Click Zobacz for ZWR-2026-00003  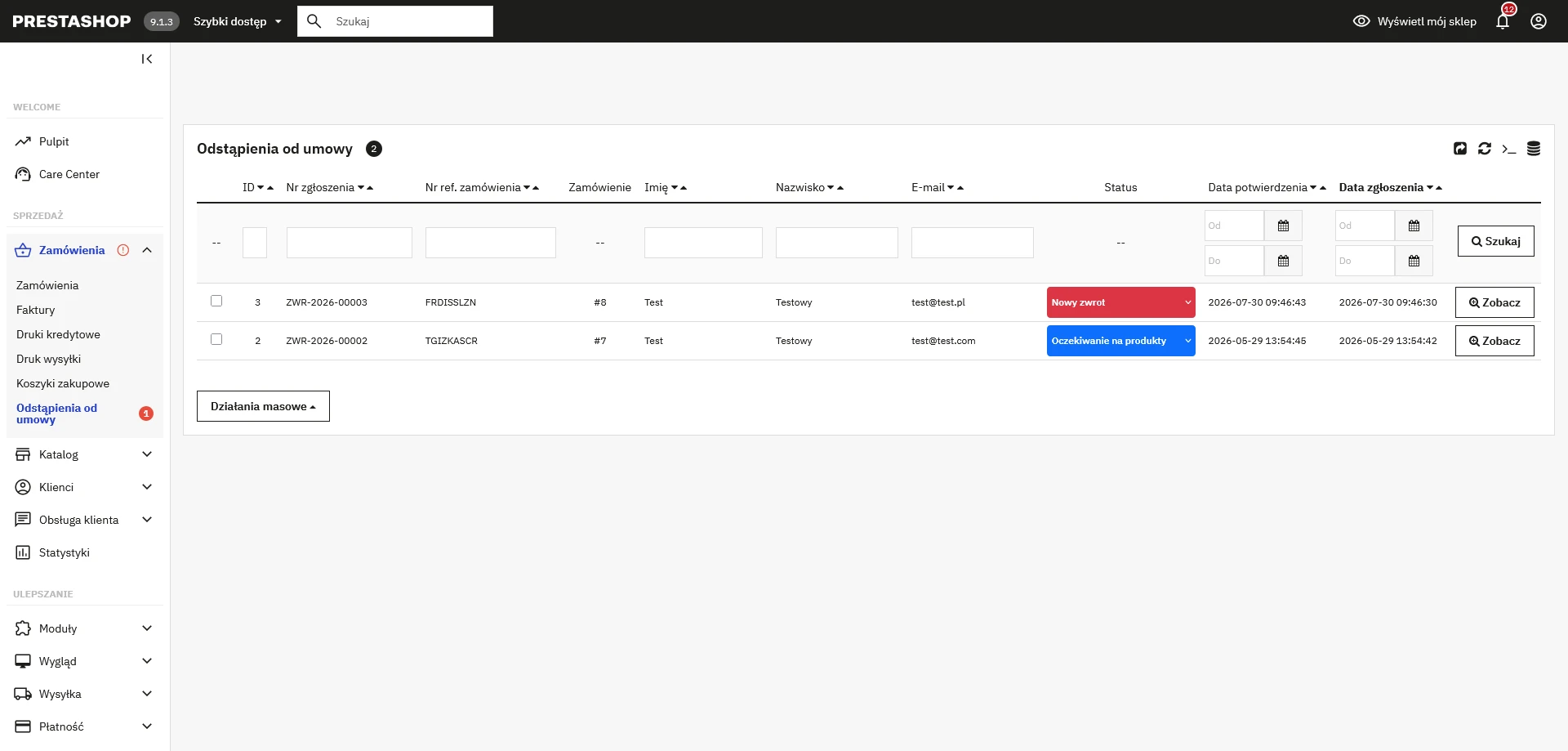[1494, 302]
